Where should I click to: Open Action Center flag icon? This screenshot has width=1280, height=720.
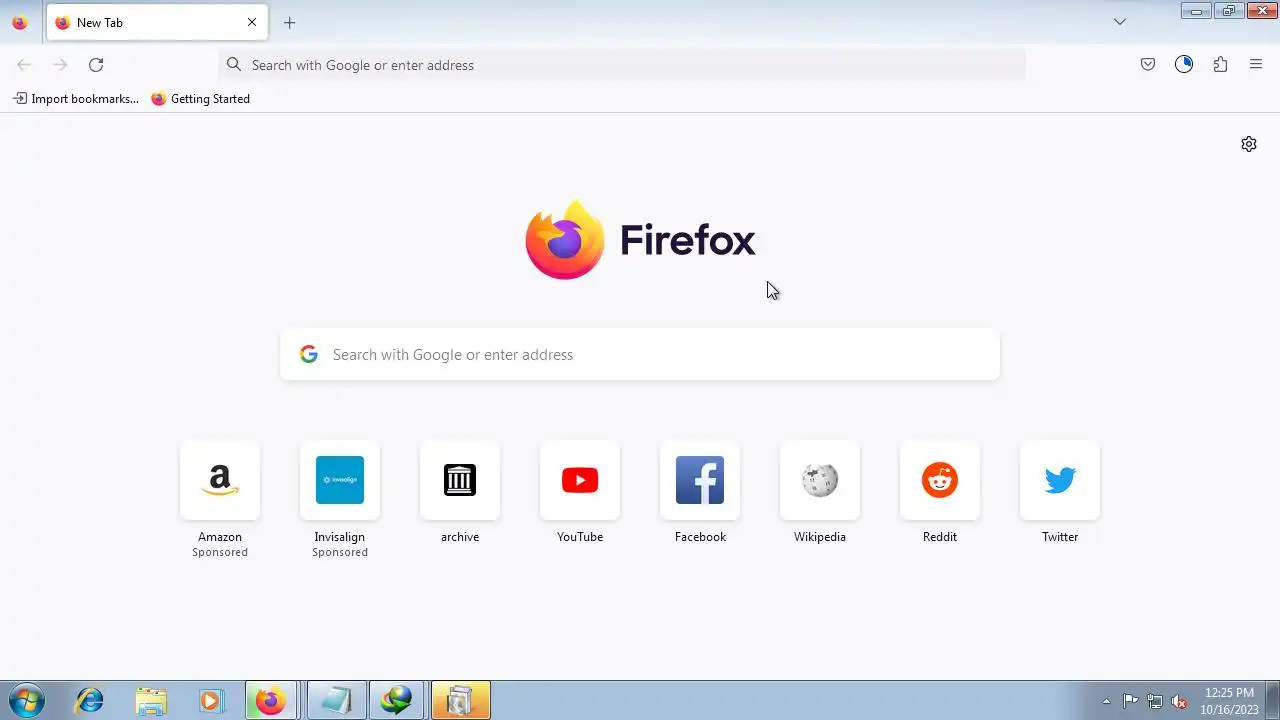coord(1130,701)
